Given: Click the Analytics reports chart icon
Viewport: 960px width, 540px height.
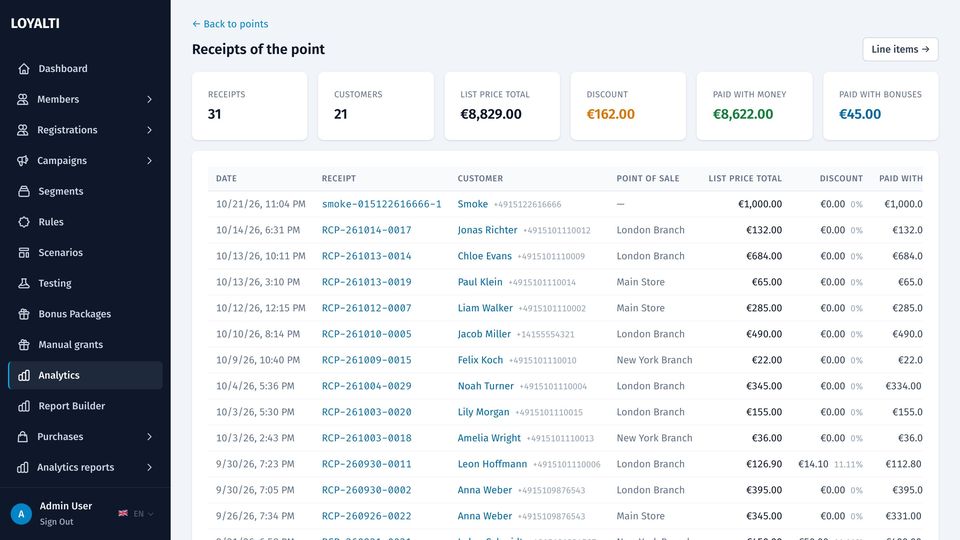Looking at the screenshot, I should coord(23,467).
